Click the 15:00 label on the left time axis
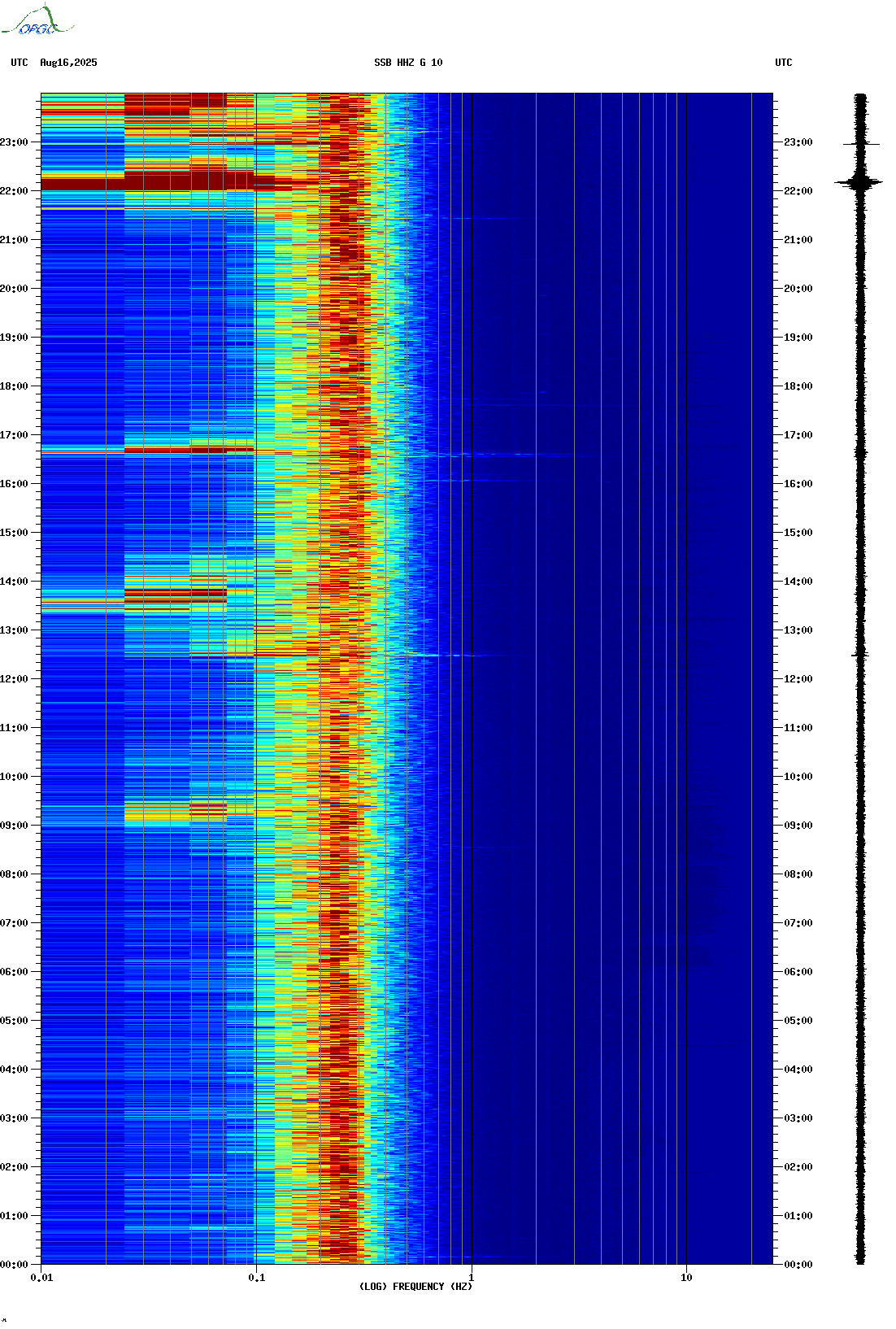 tap(14, 533)
